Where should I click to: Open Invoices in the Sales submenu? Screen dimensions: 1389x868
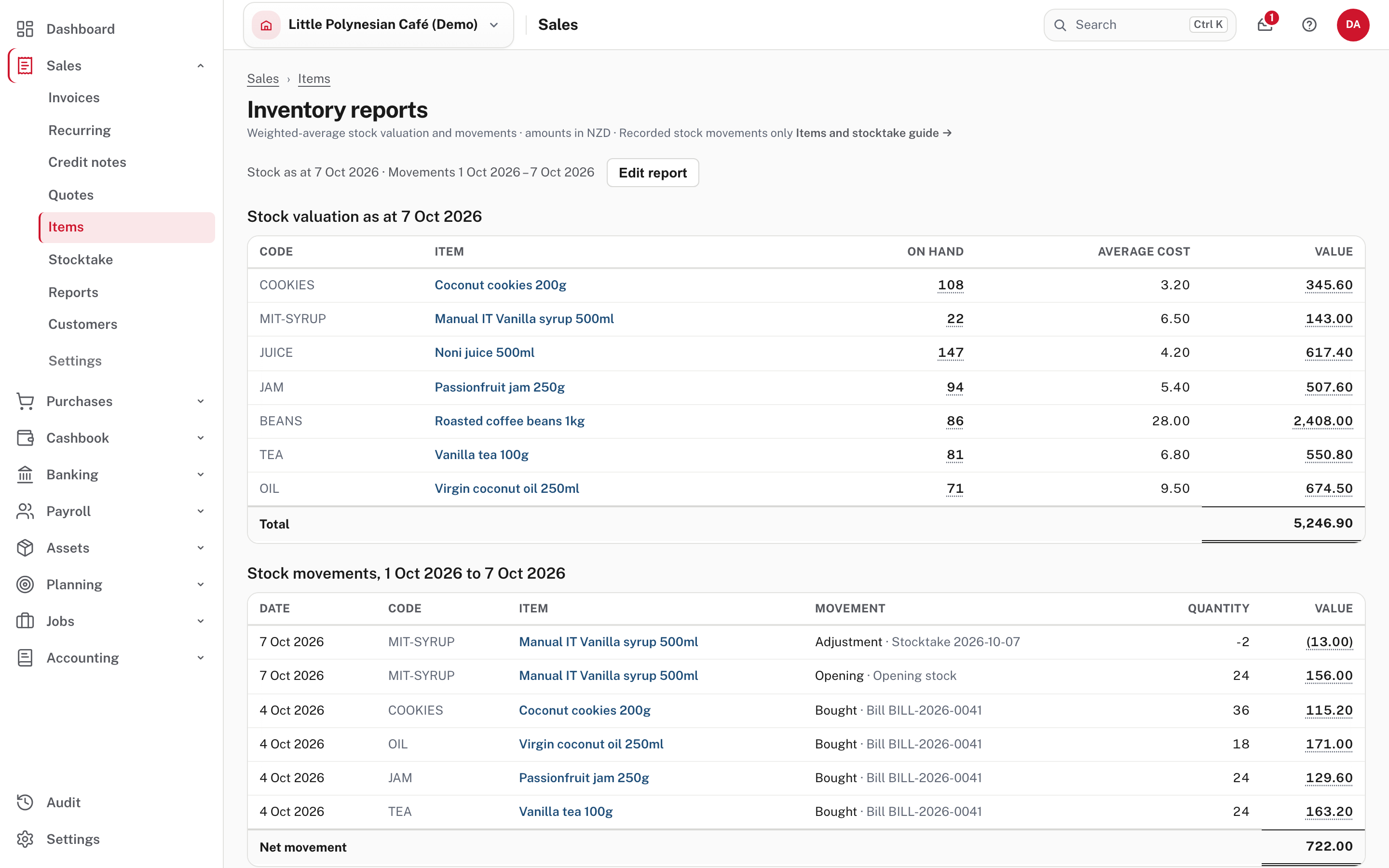point(74,97)
